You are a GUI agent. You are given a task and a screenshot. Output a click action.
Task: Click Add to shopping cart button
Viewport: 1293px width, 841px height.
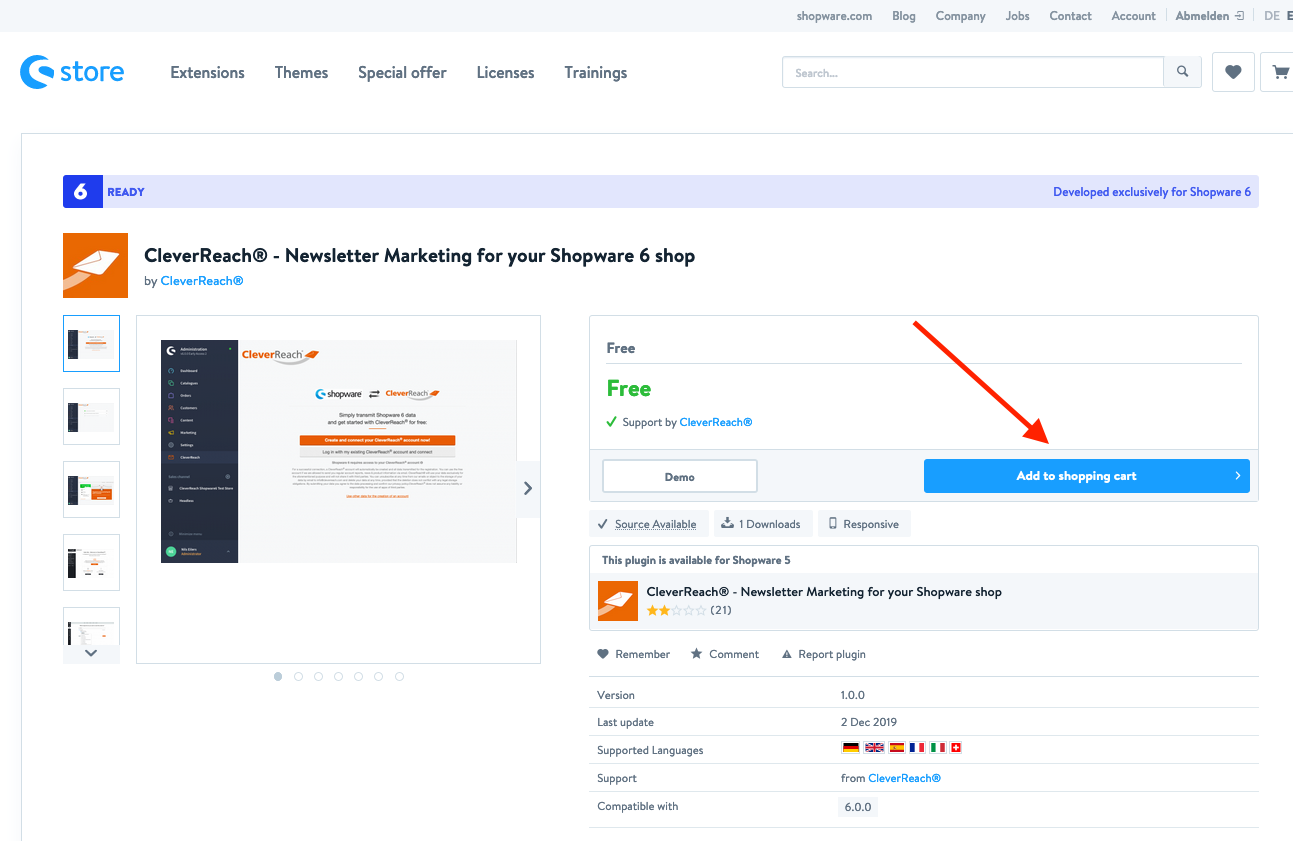point(1087,476)
